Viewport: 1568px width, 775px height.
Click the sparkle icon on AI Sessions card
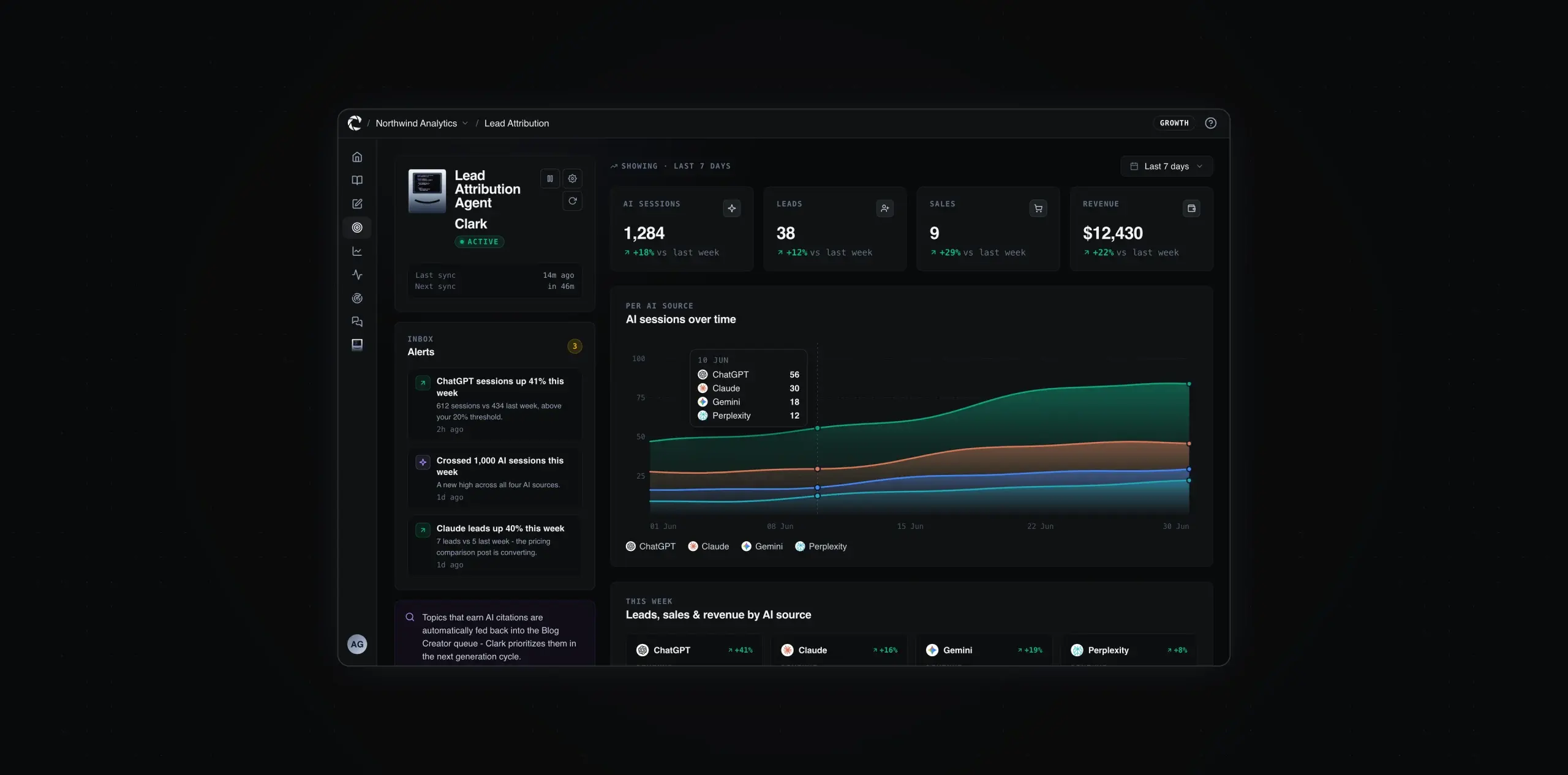[732, 209]
